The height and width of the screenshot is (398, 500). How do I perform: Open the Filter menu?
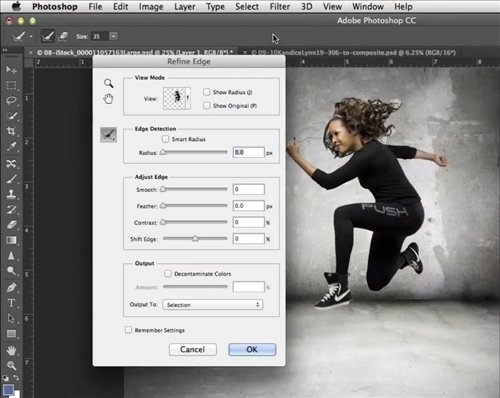tap(280, 6)
